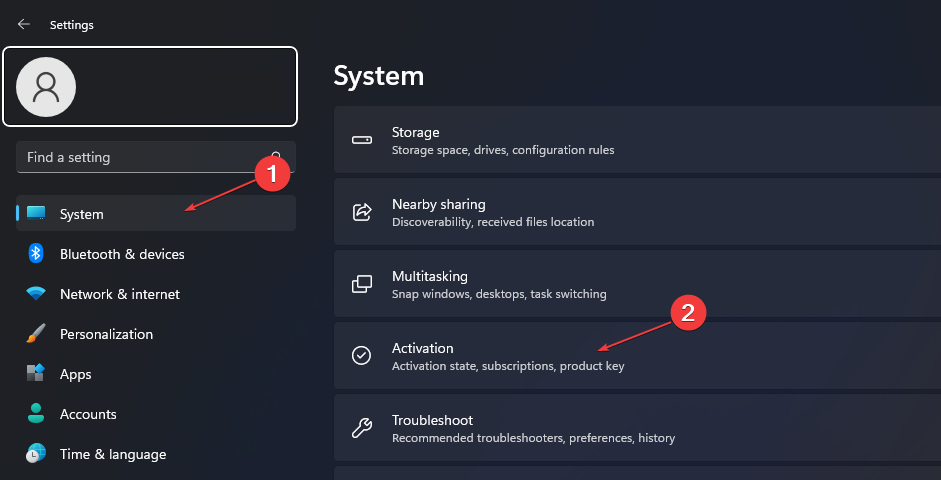
Task: Click the Troubleshoot wrench icon
Action: (x=361, y=428)
